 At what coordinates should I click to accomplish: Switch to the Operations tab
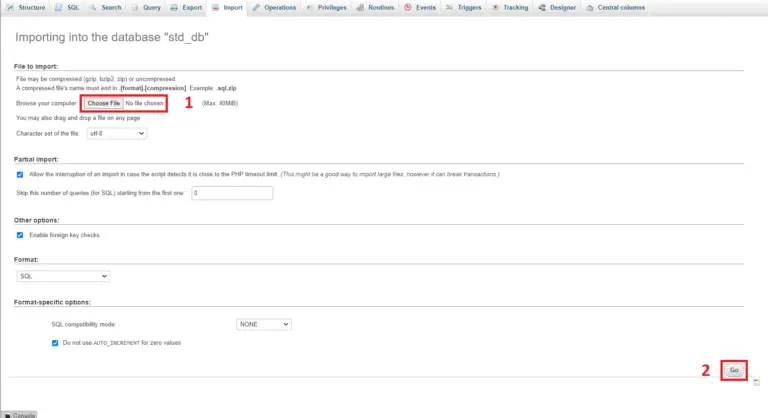tap(274, 7)
